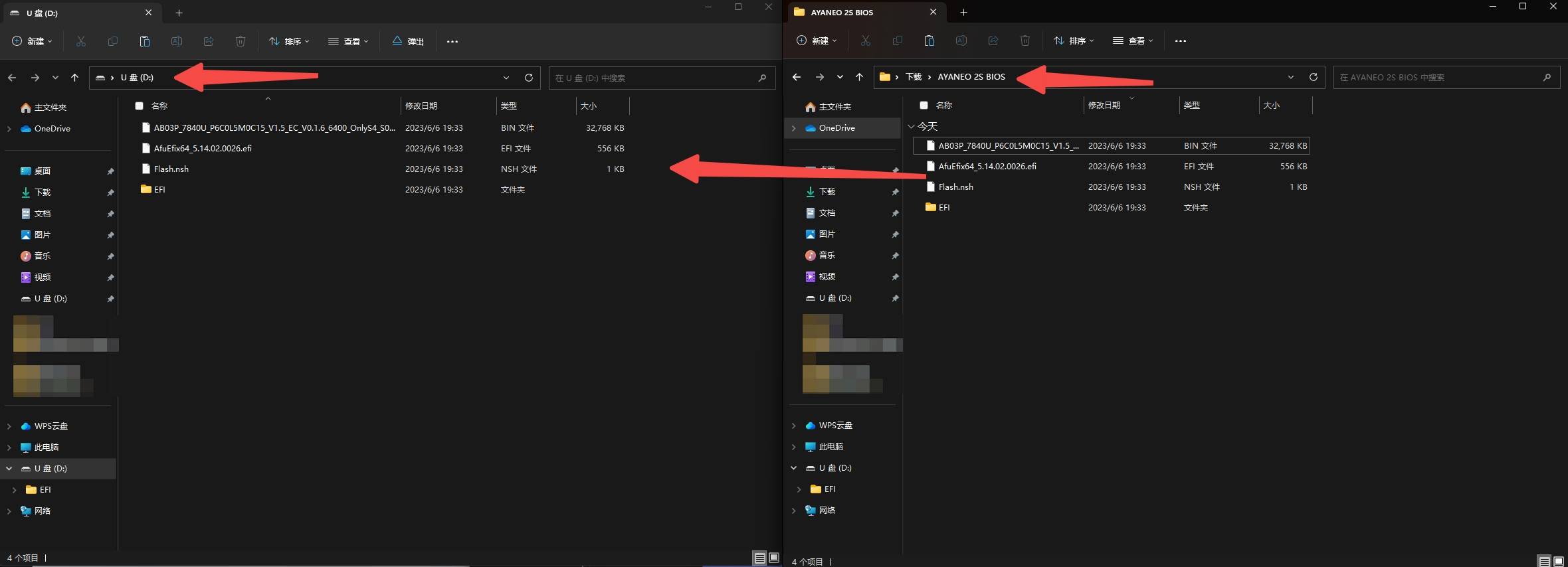Viewport: 1568px width, 567px height.
Task: Go up one level in AYANEO 2S BIOS window
Action: (859, 77)
